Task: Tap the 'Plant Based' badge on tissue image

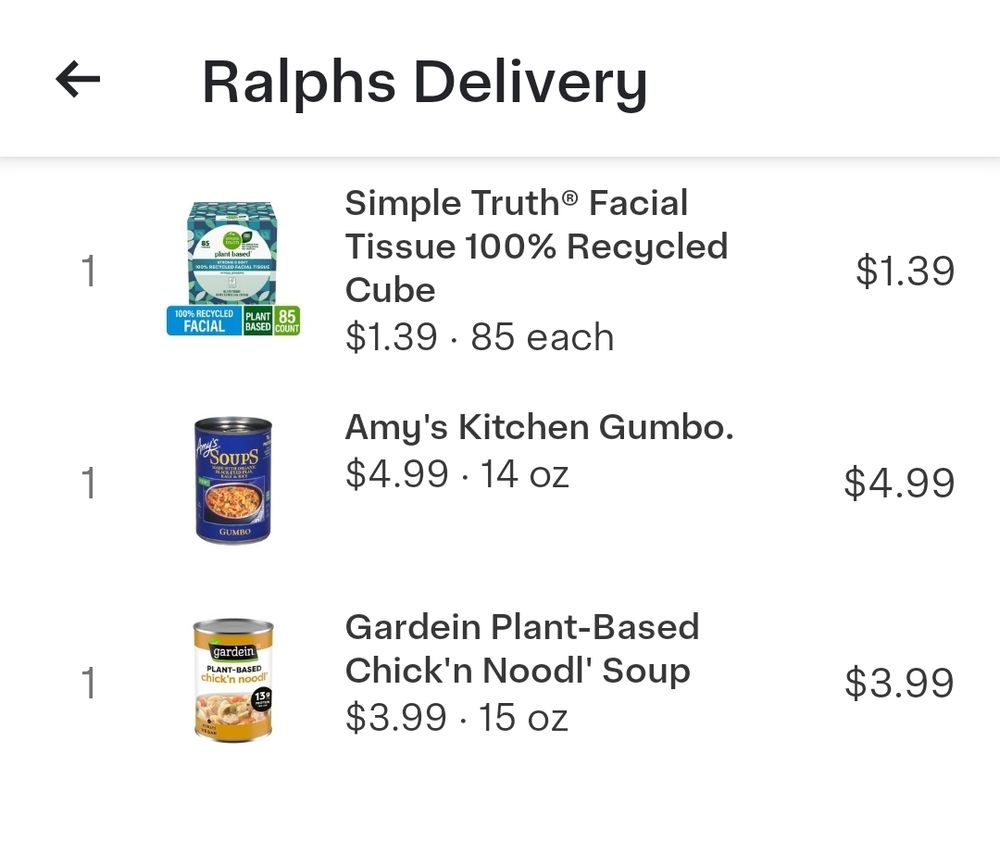Action: click(258, 321)
